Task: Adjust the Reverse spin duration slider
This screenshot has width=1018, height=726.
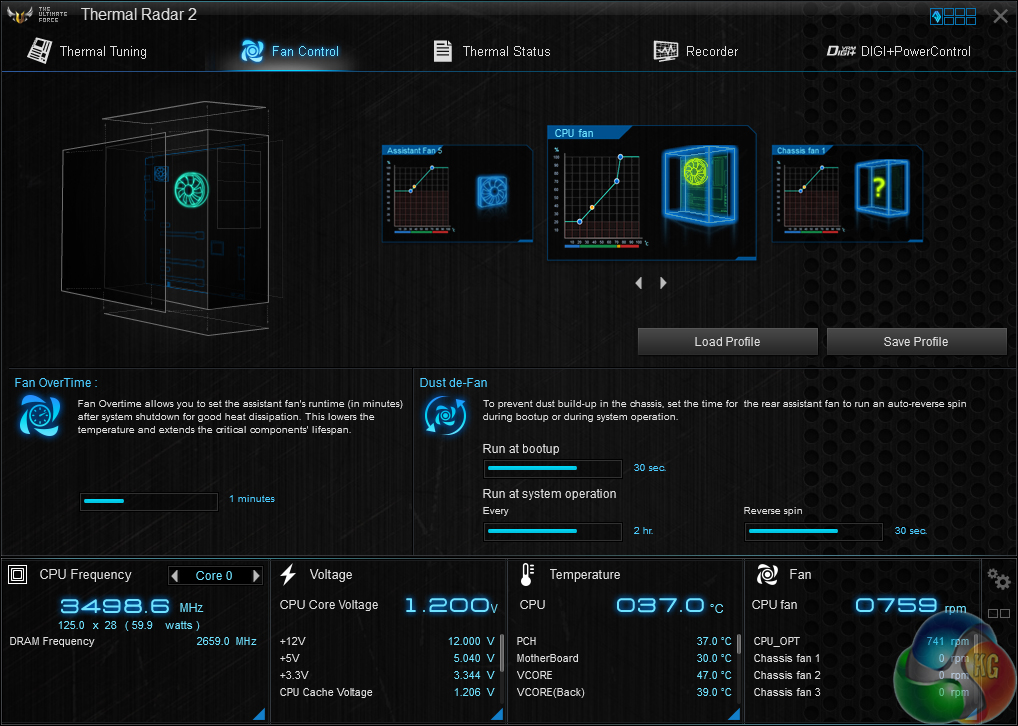Action: (x=813, y=531)
